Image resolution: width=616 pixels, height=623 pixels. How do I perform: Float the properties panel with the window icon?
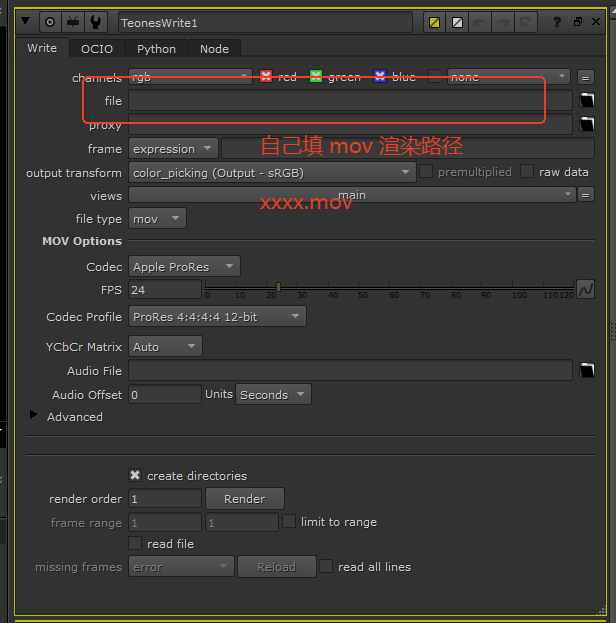578,21
